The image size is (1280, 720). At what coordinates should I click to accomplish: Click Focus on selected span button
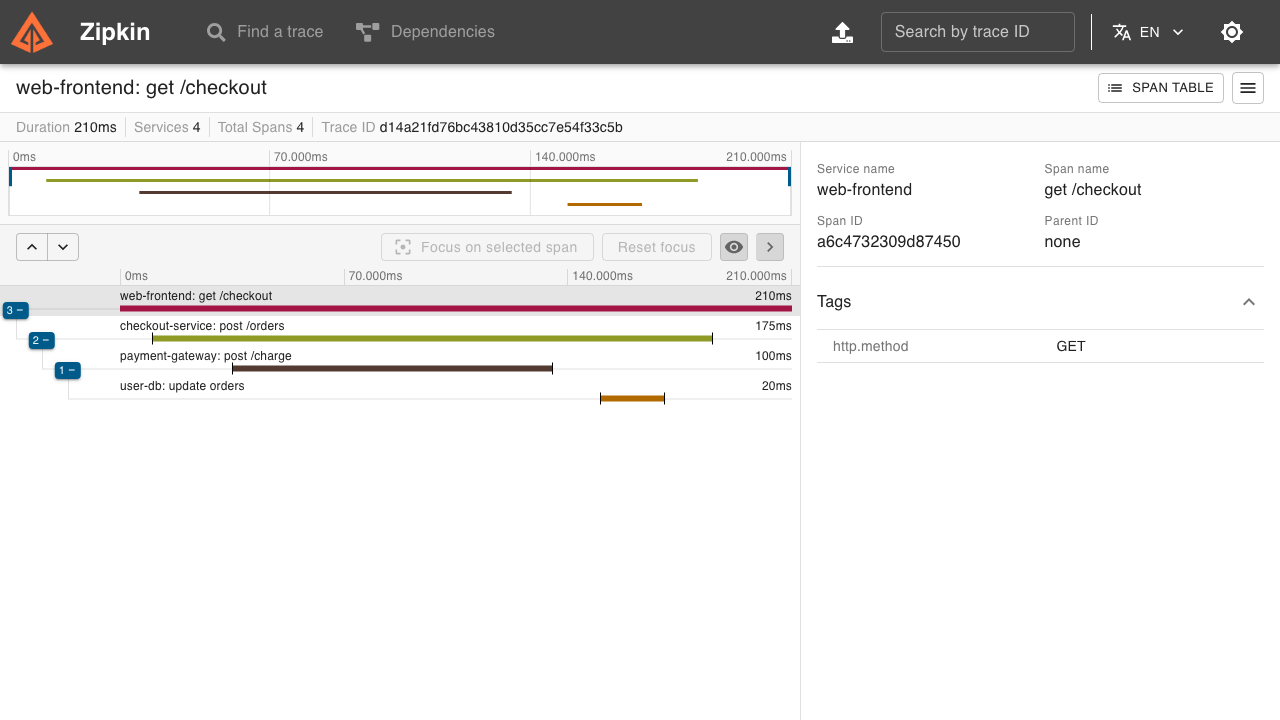click(x=487, y=247)
